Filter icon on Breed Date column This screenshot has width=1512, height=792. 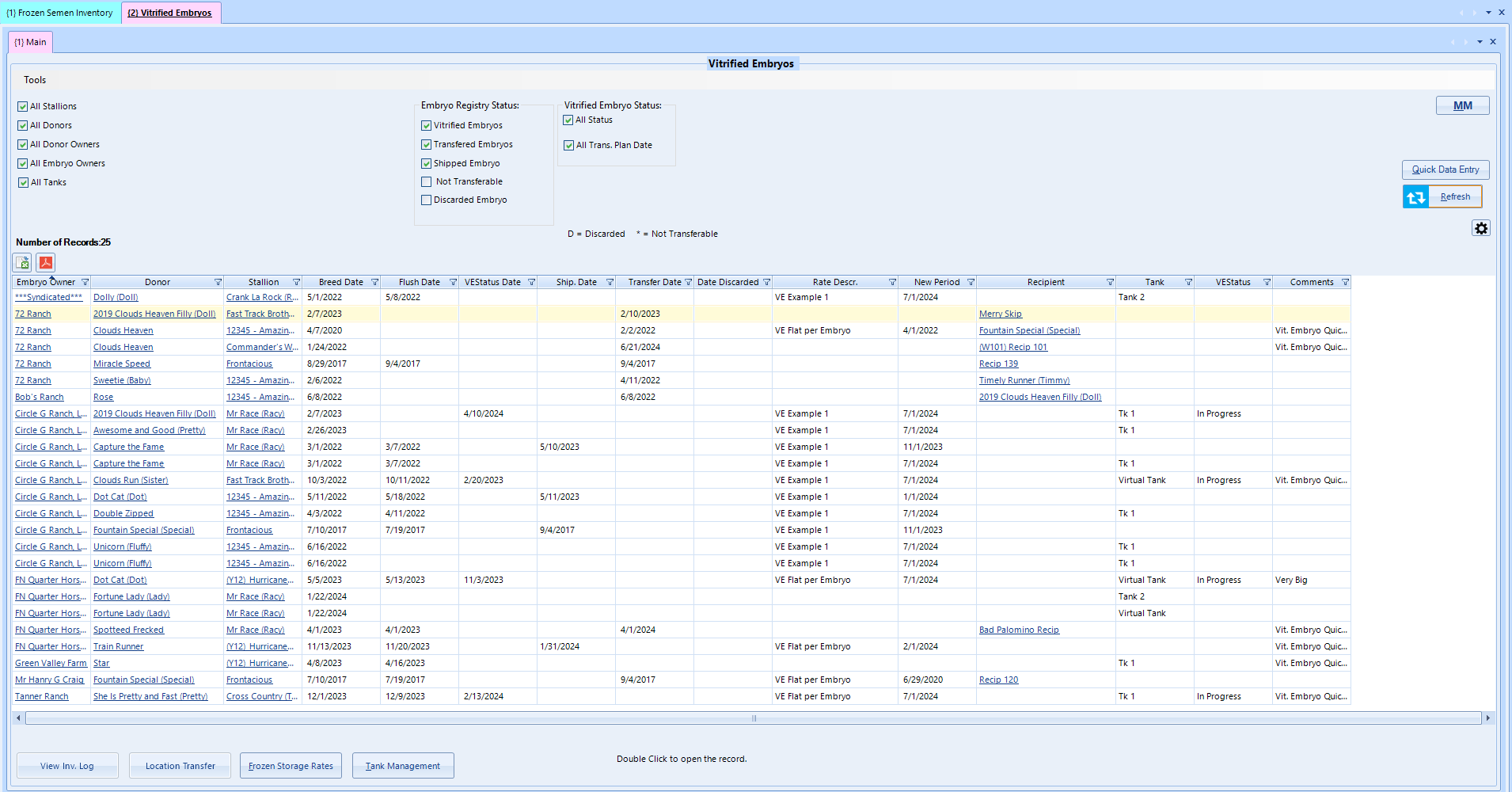point(375,283)
